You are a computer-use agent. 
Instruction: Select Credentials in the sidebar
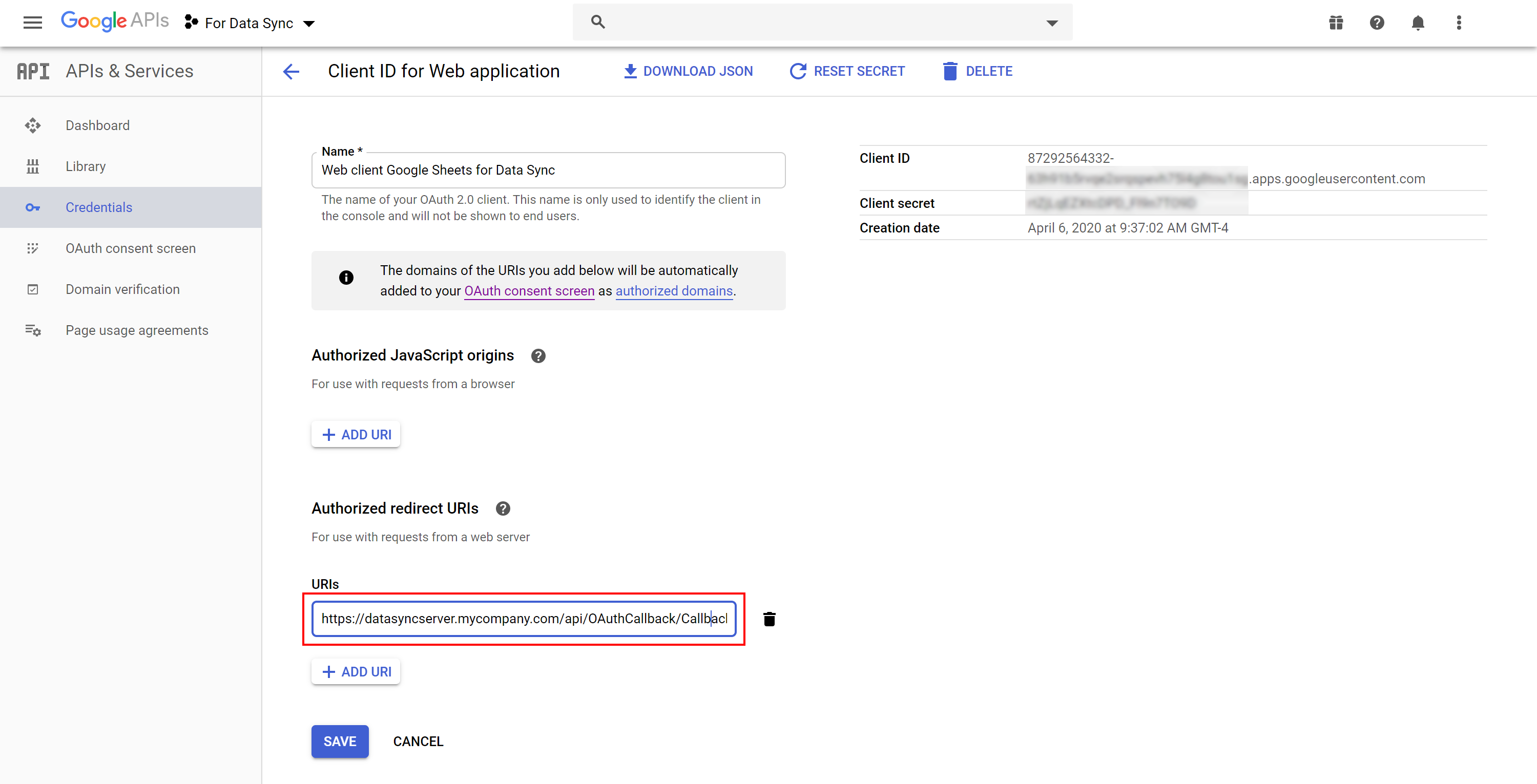click(x=131, y=207)
